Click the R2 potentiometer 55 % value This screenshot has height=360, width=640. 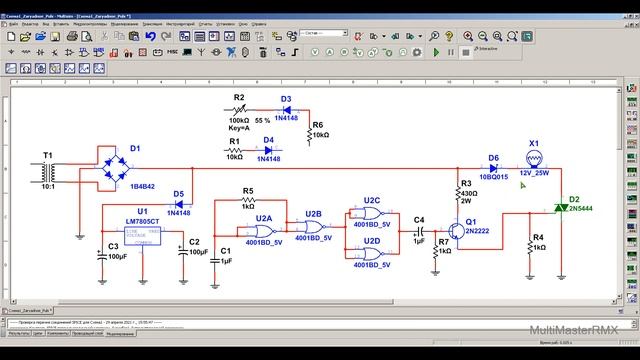[262, 121]
